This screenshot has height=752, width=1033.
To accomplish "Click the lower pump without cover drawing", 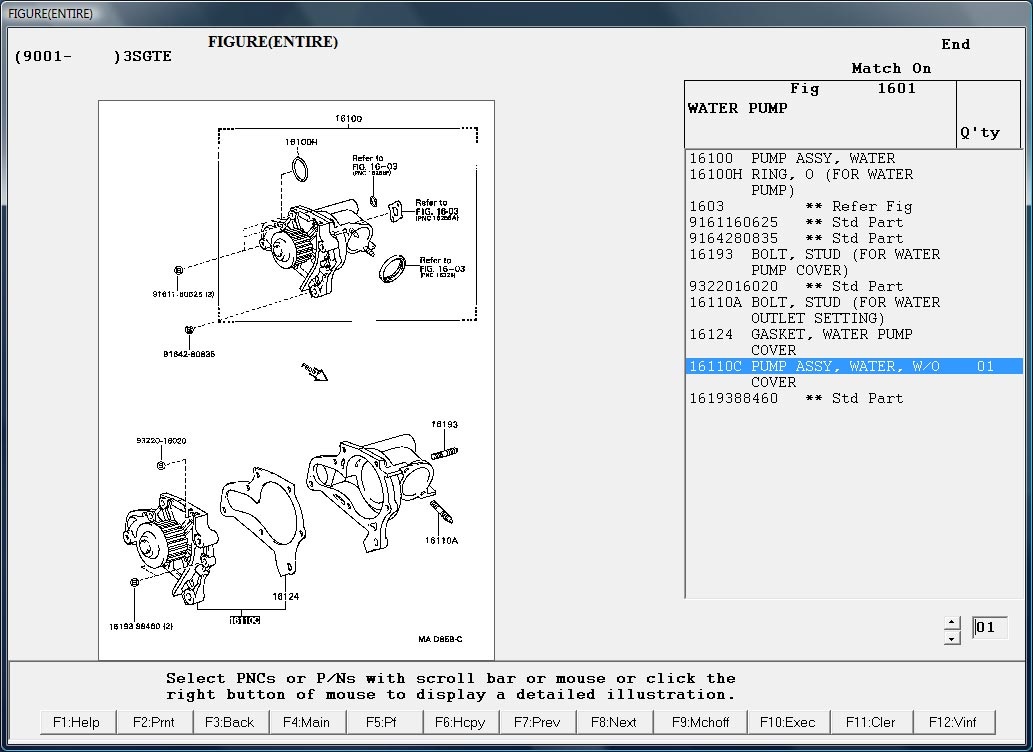I will click(x=170, y=547).
